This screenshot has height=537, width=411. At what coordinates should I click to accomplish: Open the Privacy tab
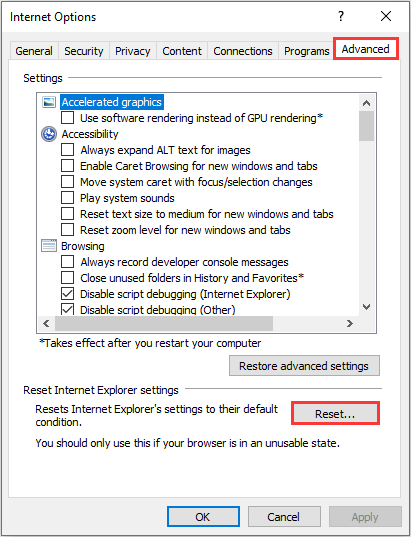click(133, 51)
